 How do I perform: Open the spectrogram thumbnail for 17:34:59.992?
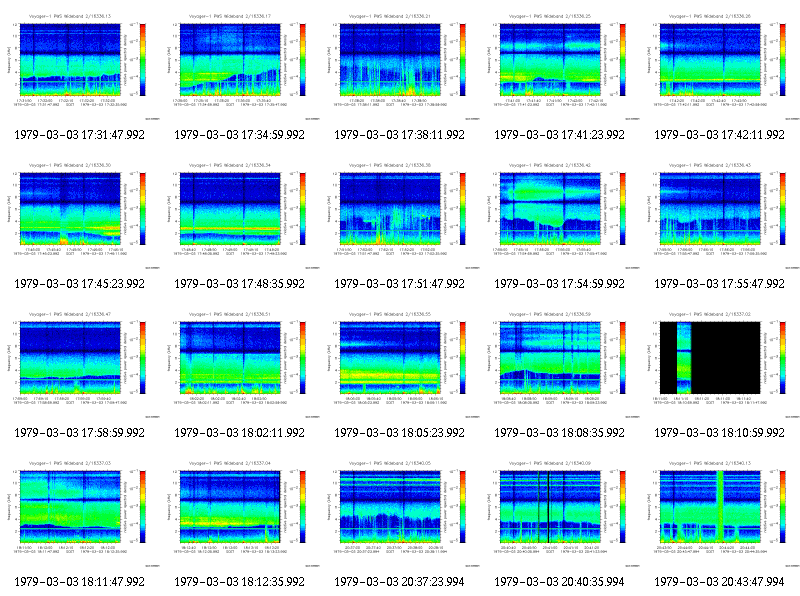point(240,66)
